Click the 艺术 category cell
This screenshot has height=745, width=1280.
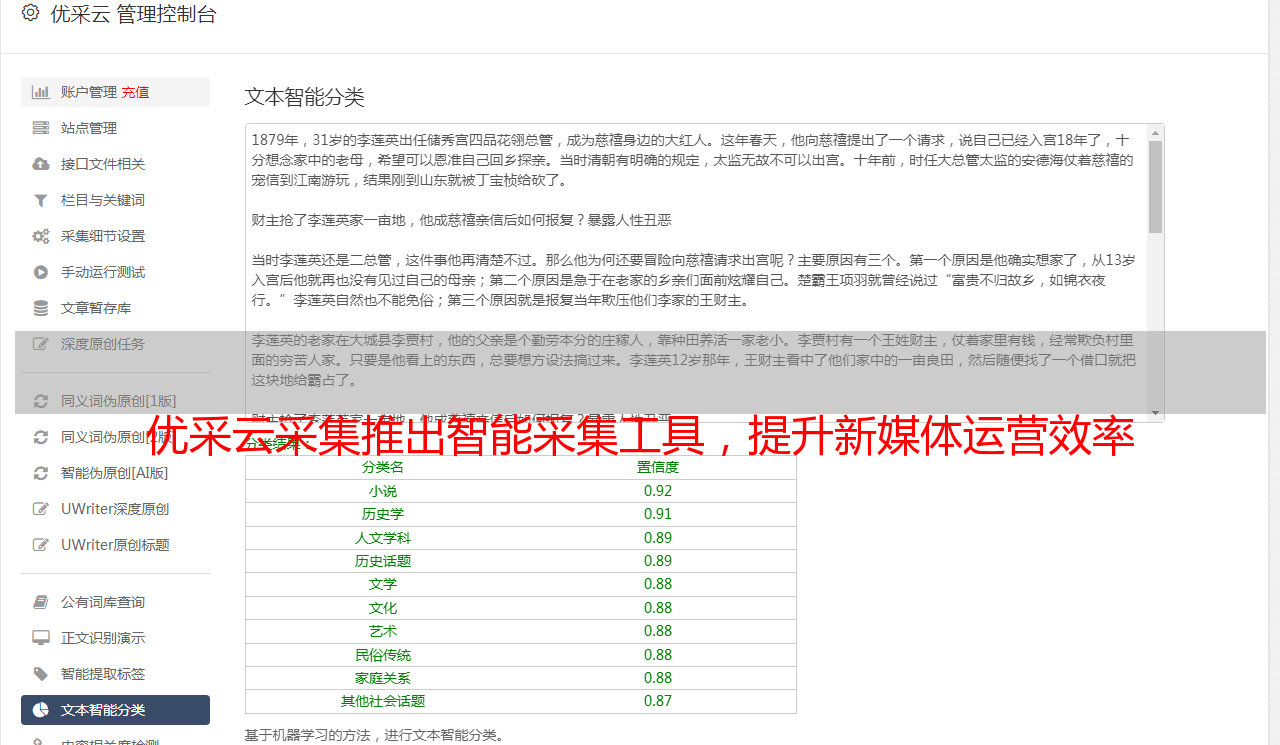[x=383, y=631]
